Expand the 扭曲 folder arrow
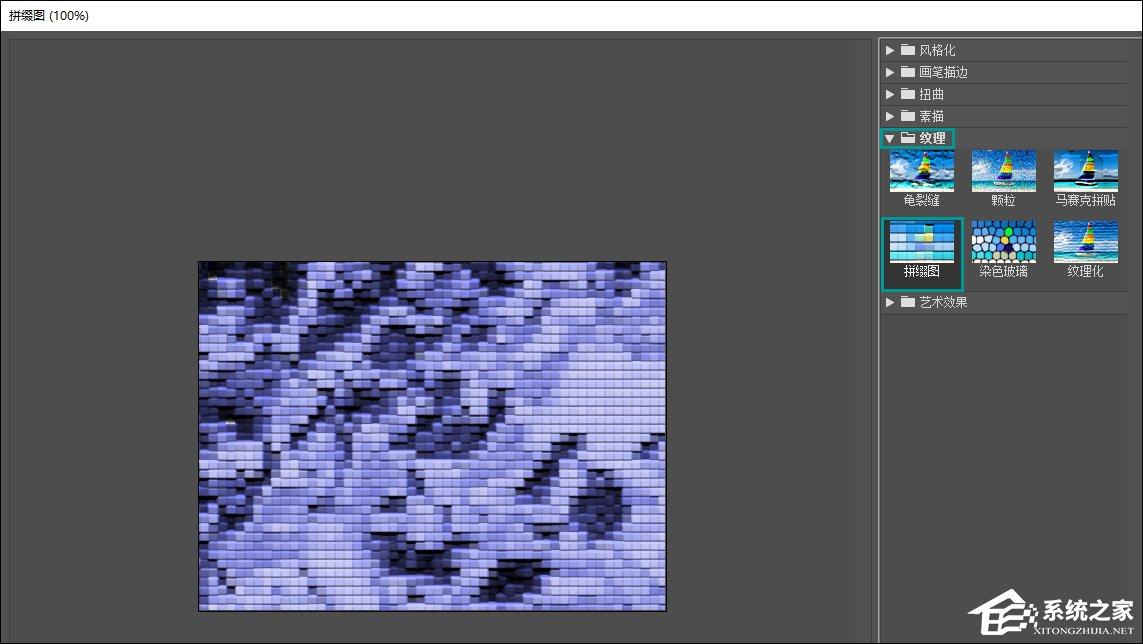 889,94
